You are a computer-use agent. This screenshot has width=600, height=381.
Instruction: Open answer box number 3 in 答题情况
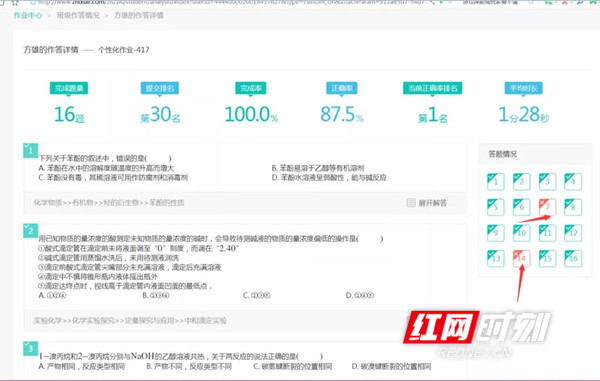[547, 181]
